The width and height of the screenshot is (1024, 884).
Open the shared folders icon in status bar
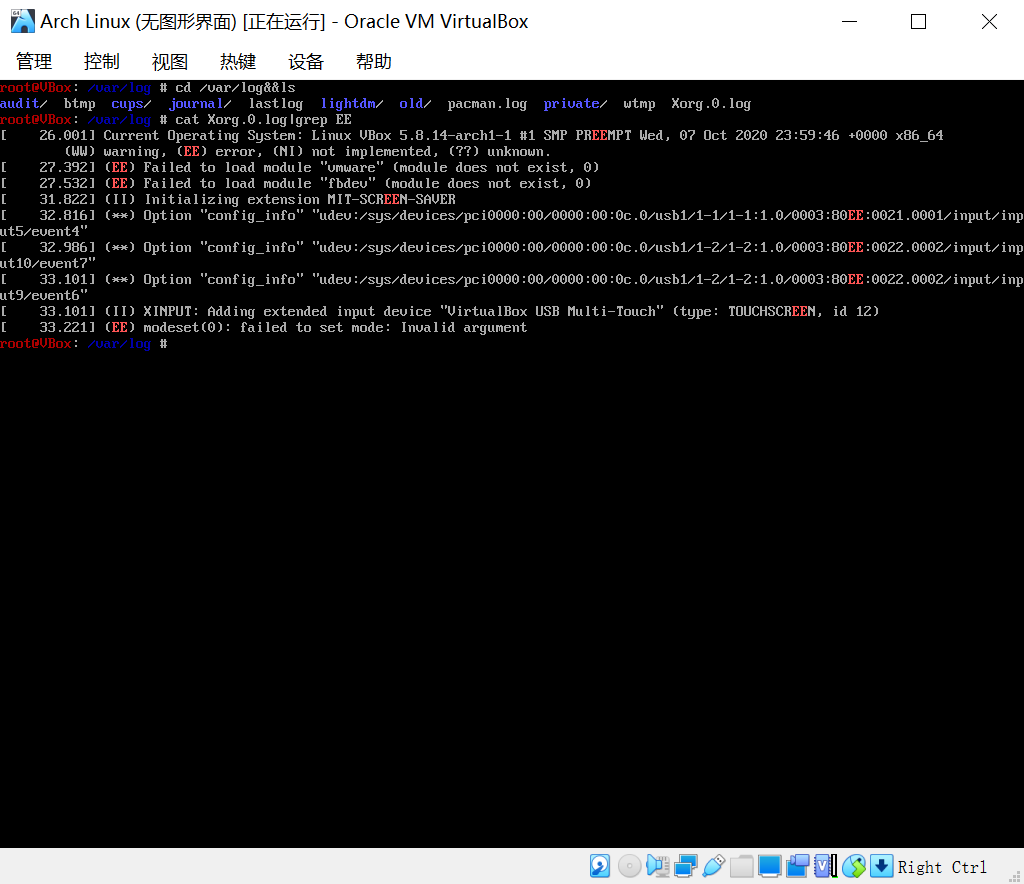pyautogui.click(x=740, y=865)
